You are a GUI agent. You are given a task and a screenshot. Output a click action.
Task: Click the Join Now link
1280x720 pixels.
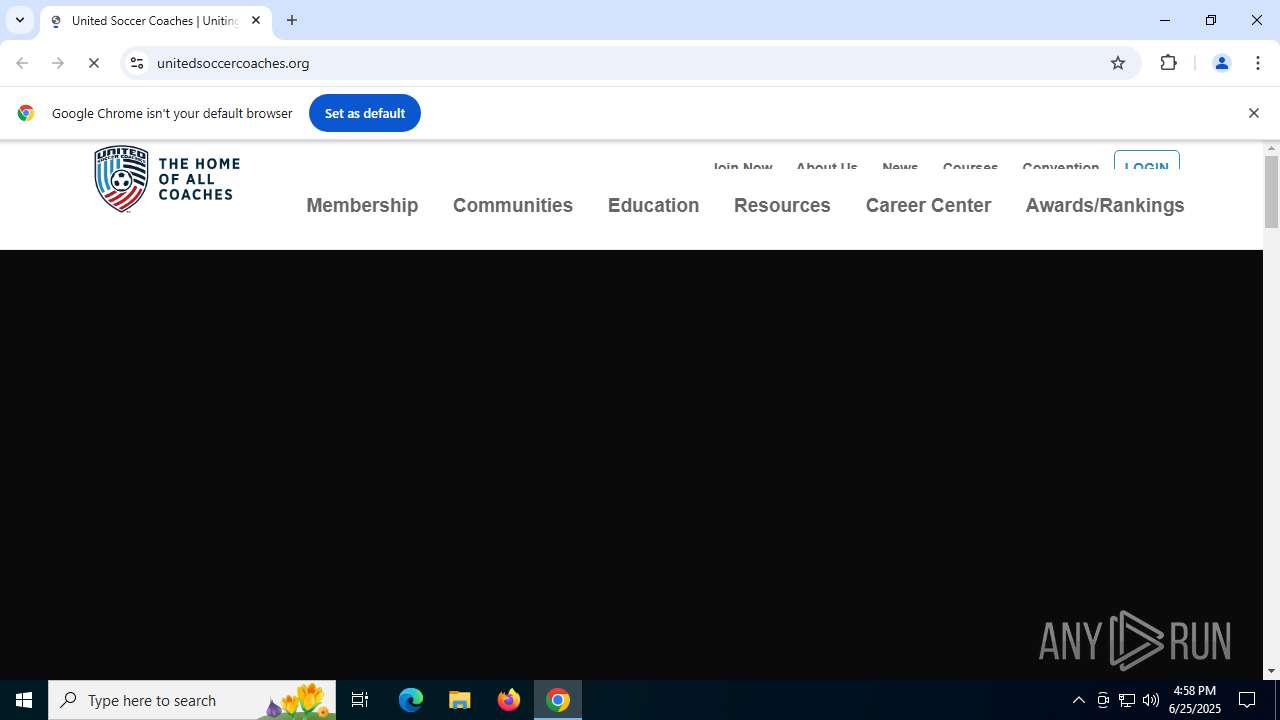click(742, 166)
